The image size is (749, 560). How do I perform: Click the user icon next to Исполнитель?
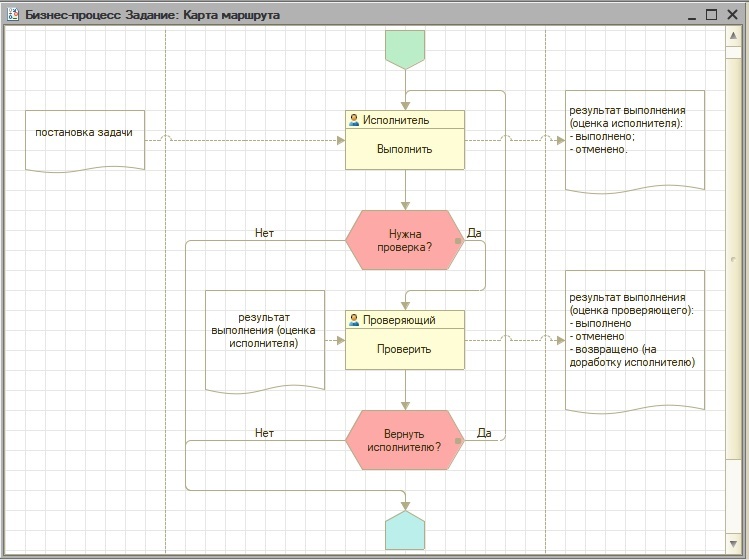354,120
